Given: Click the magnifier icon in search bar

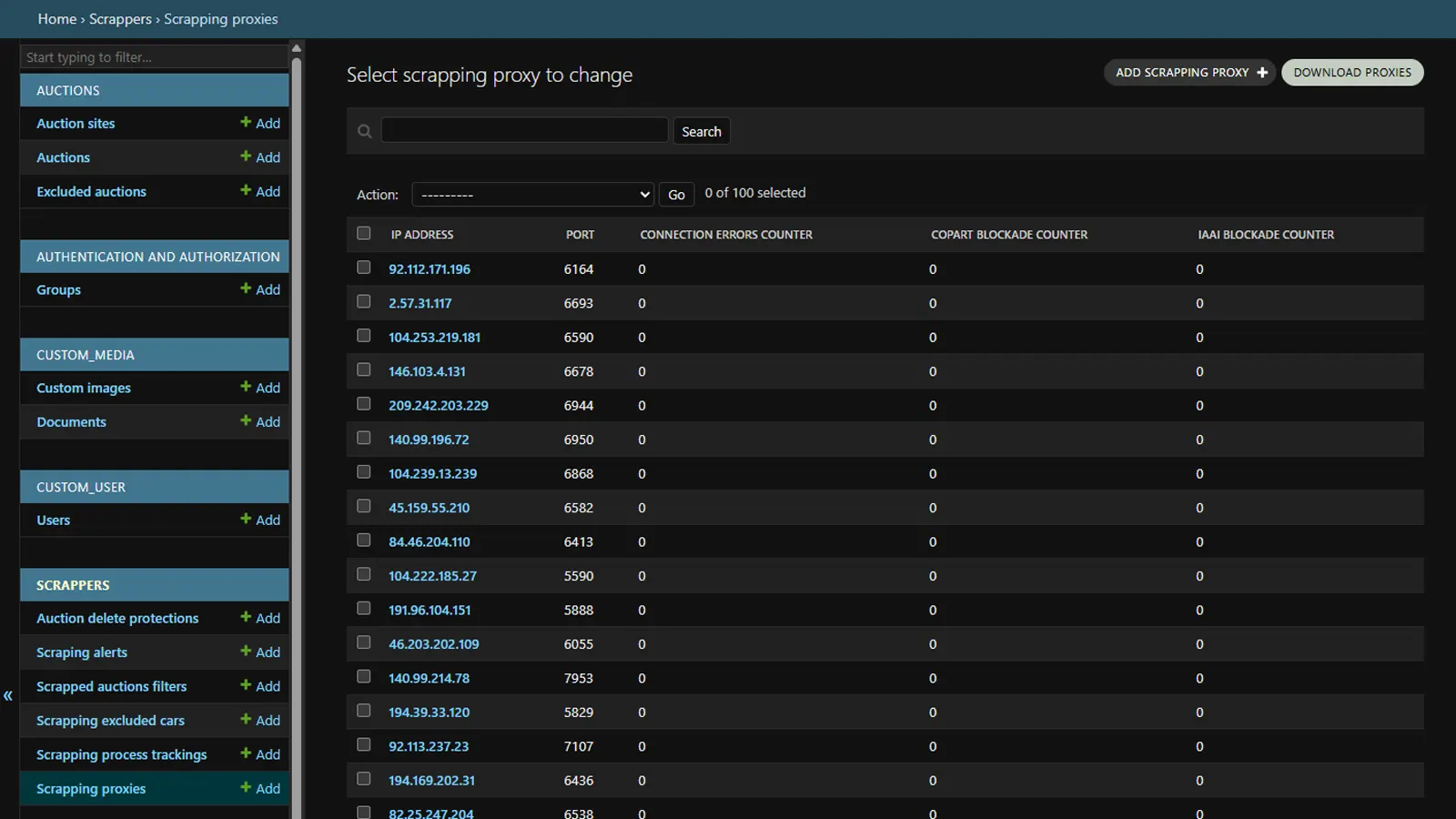Looking at the screenshot, I should (365, 132).
